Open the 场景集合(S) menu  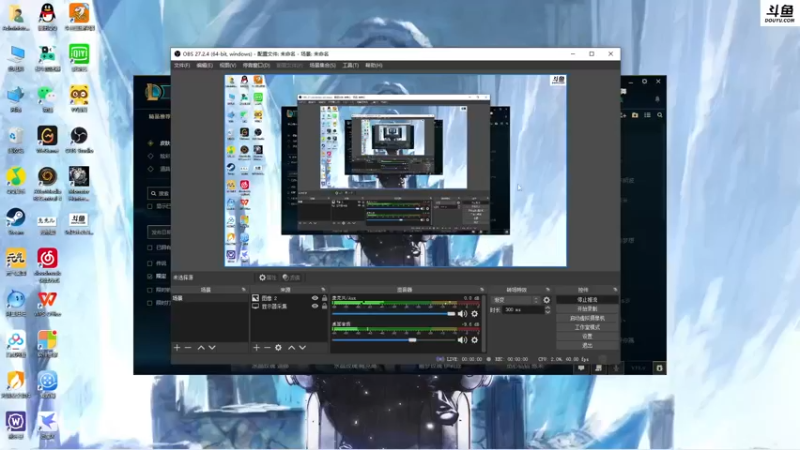pyautogui.click(x=322, y=65)
